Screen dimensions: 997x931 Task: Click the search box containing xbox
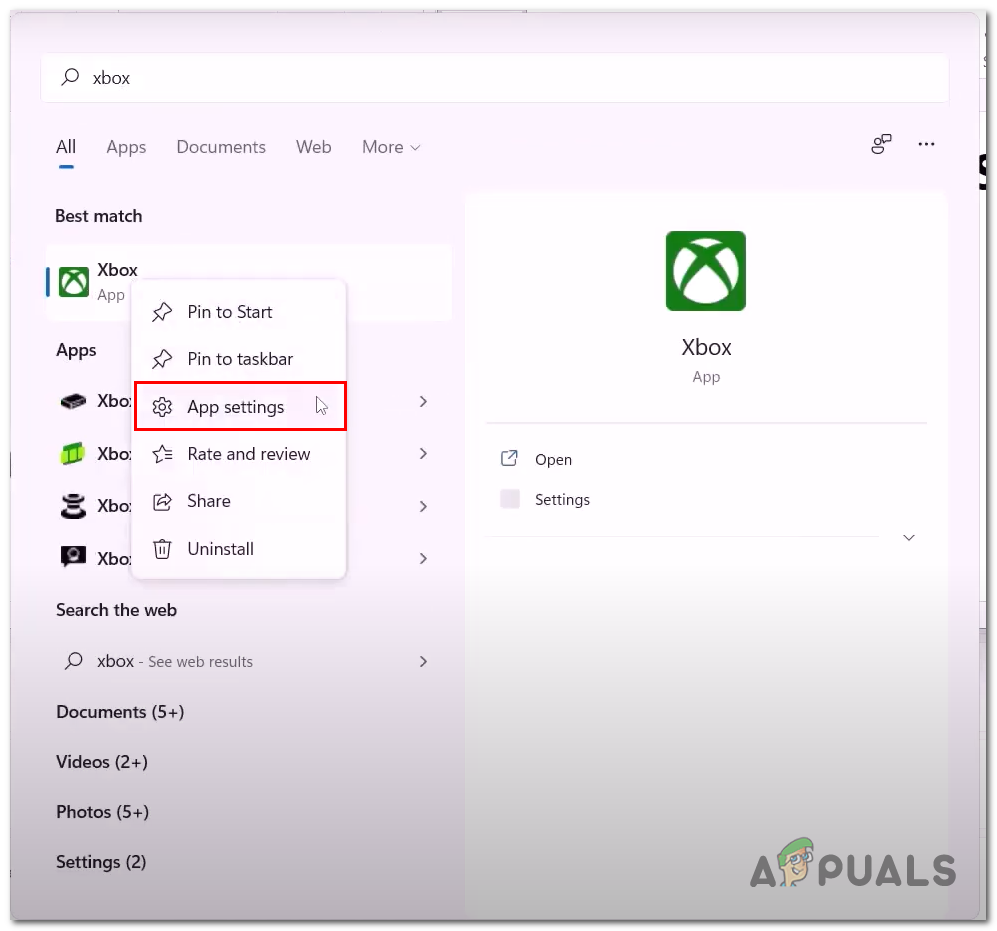(x=495, y=78)
